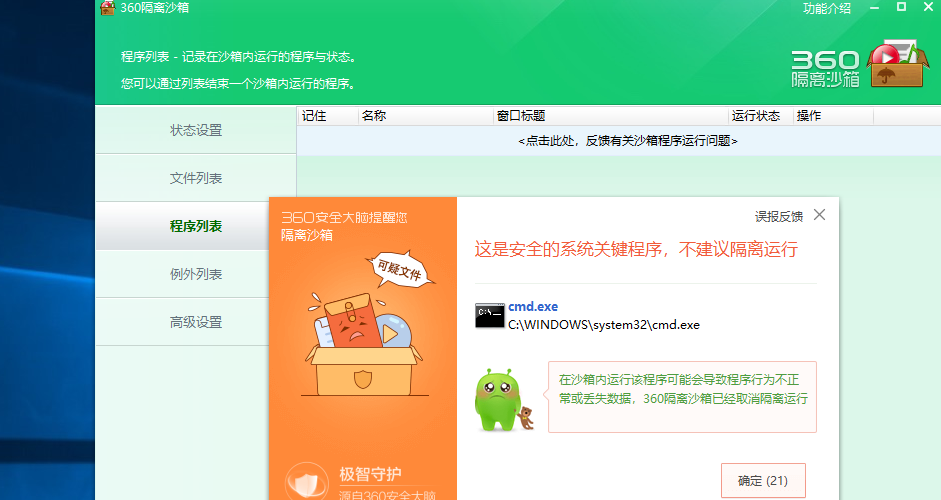This screenshot has height=500, width=941.
Task: Open 文件列表 sidebar tab
Action: point(196,178)
